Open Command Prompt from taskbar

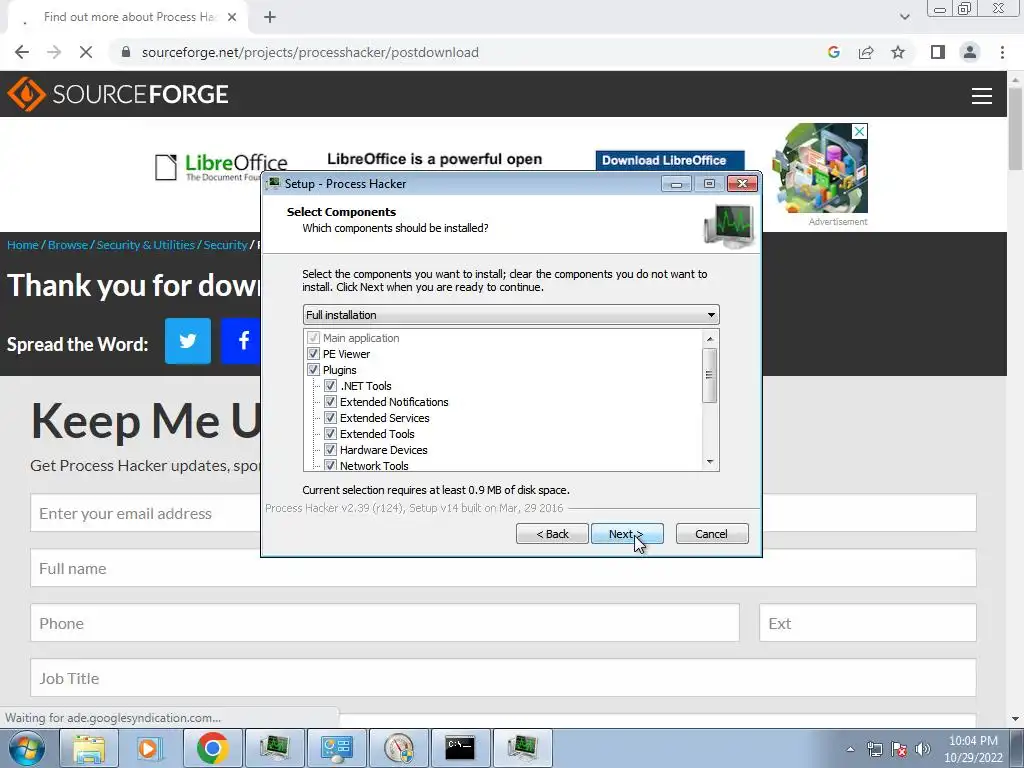click(x=460, y=748)
